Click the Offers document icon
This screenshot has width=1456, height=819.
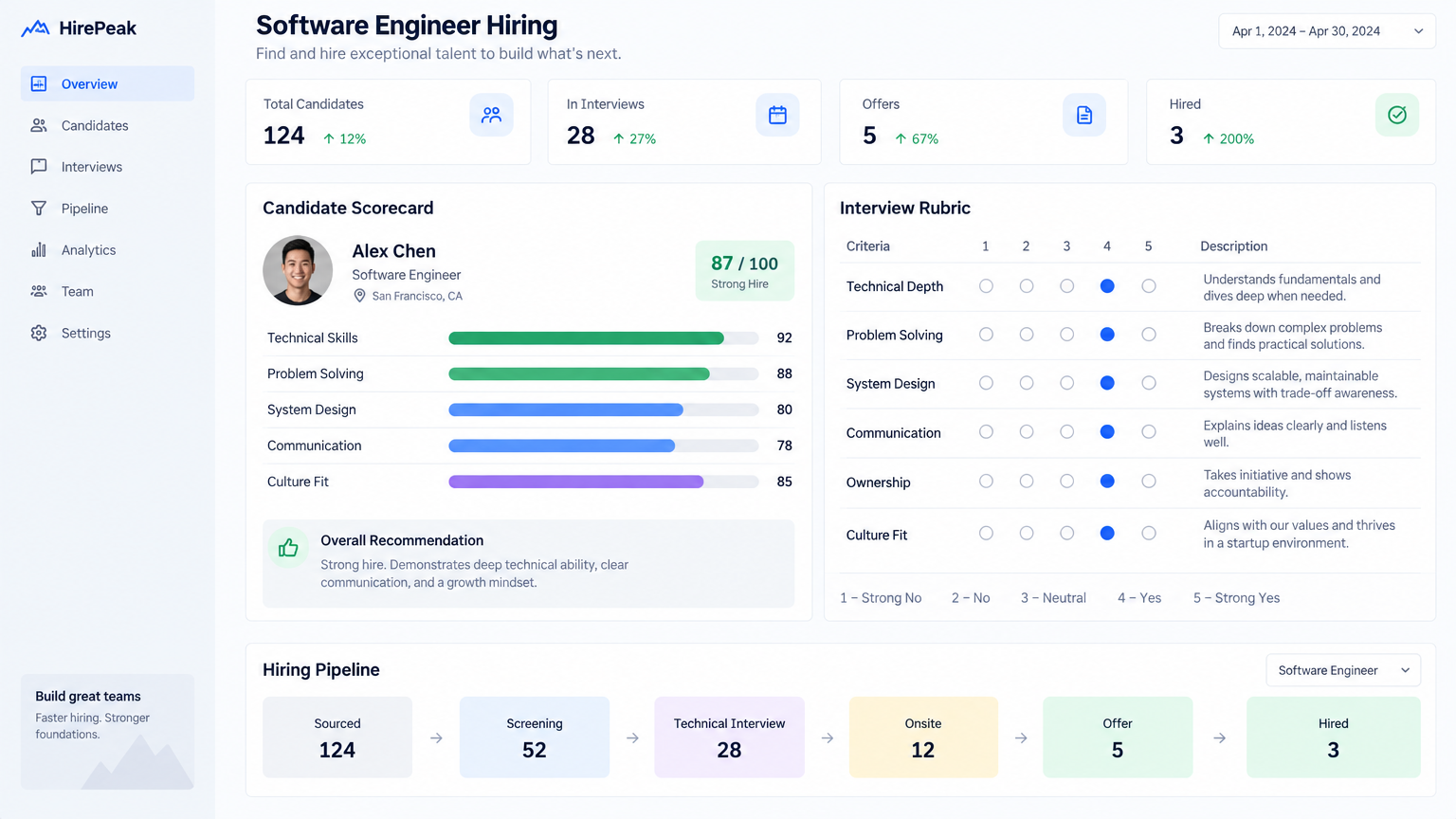[1084, 115]
